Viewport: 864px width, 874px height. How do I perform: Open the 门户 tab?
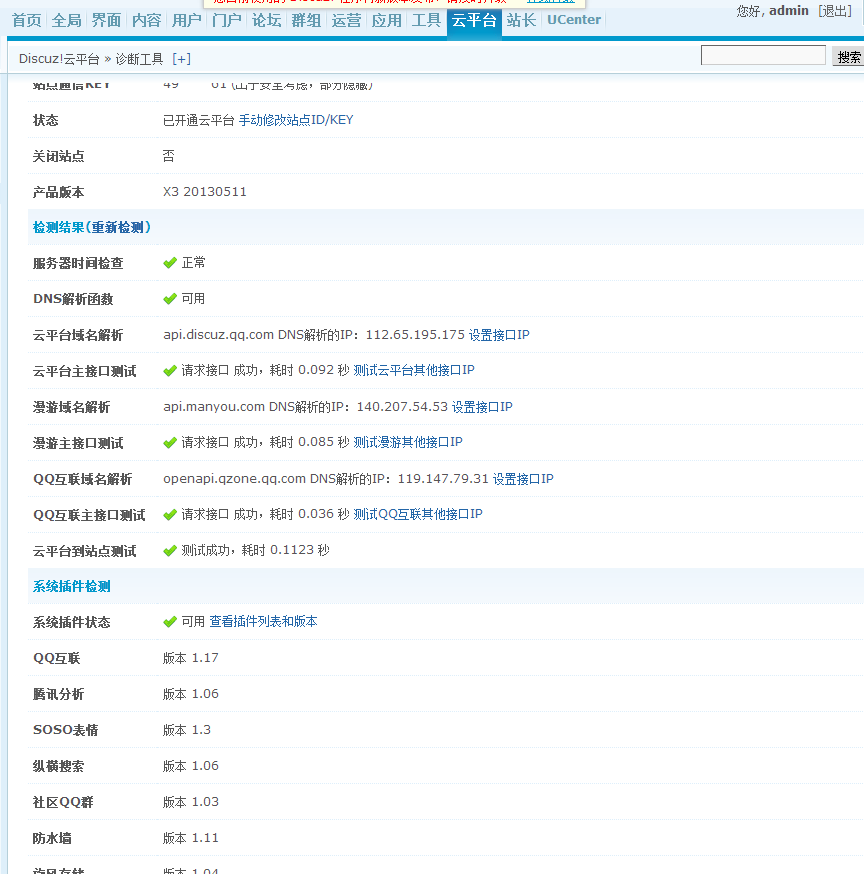(227, 21)
